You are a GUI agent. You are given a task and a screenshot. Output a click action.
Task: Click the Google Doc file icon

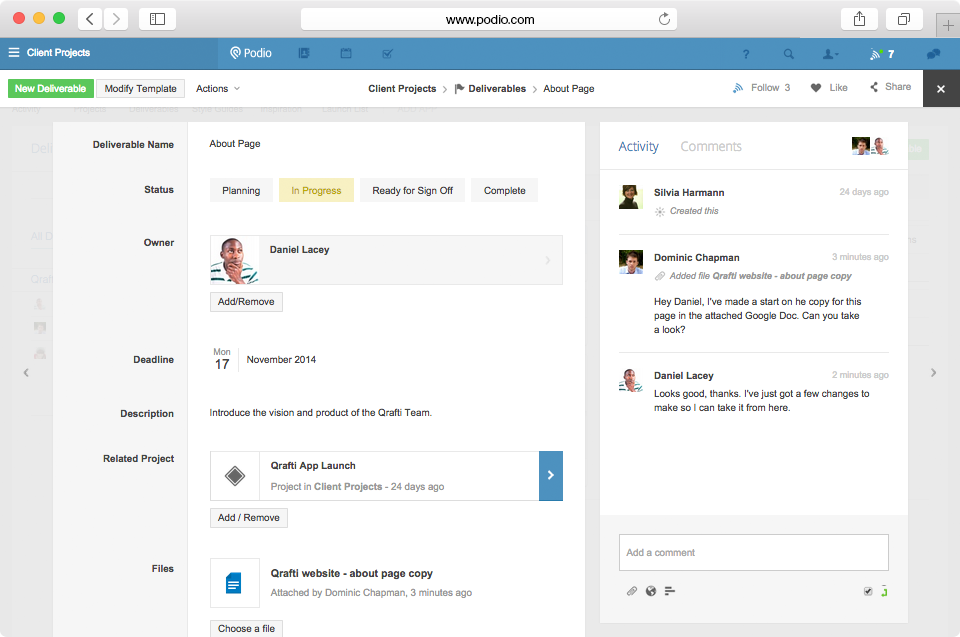click(x=234, y=582)
